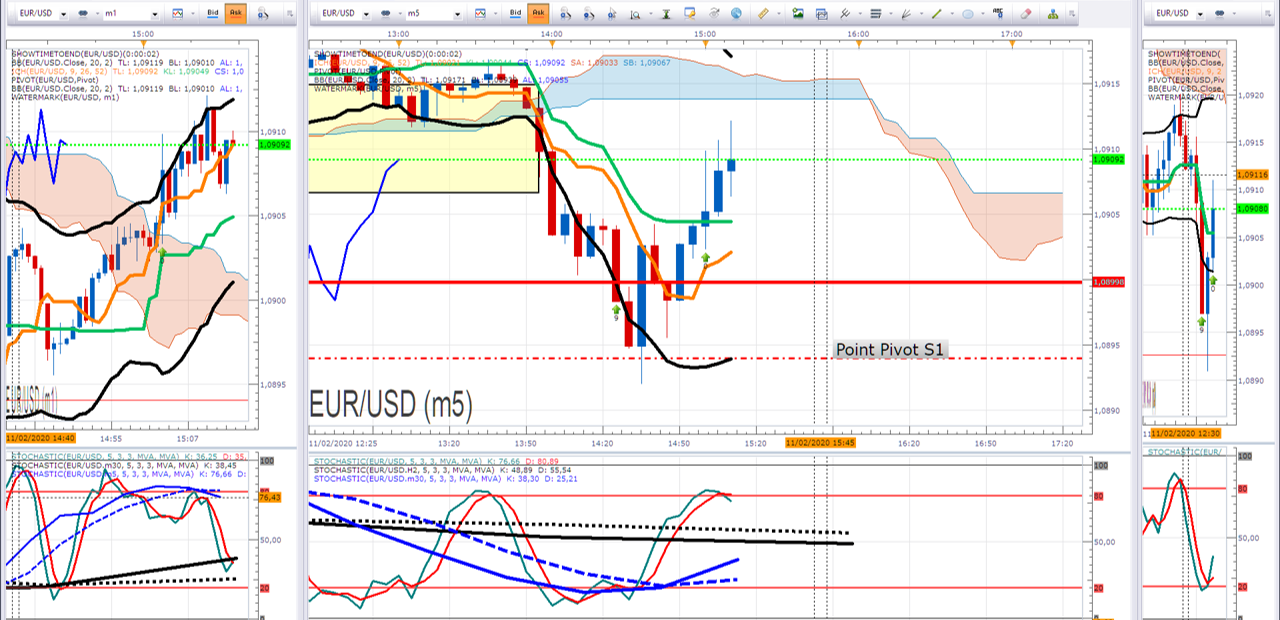The height and width of the screenshot is (620, 1280).
Task: Toggle Ask price in m5 chart
Action: (538, 14)
